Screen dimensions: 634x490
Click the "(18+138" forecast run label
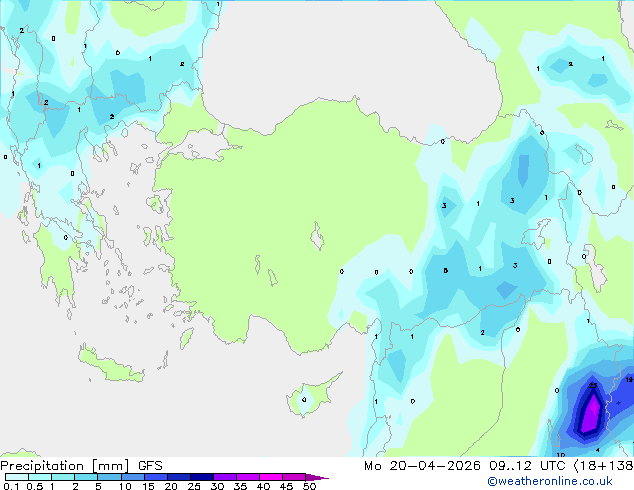[604, 466]
